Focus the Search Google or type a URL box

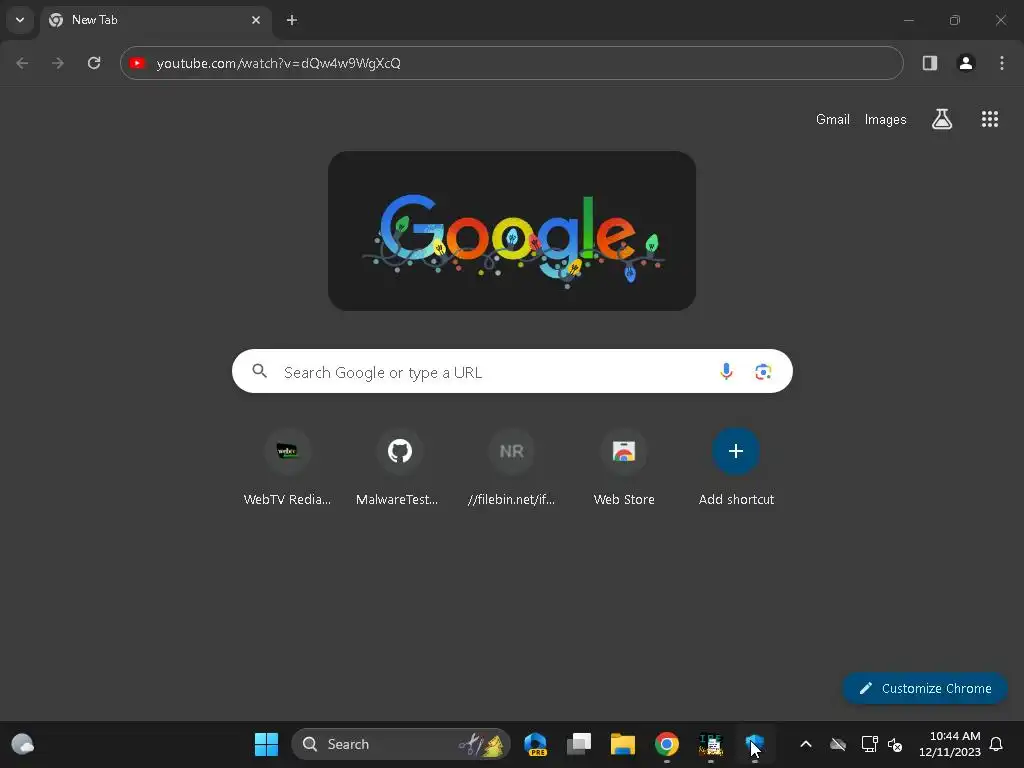(512, 372)
